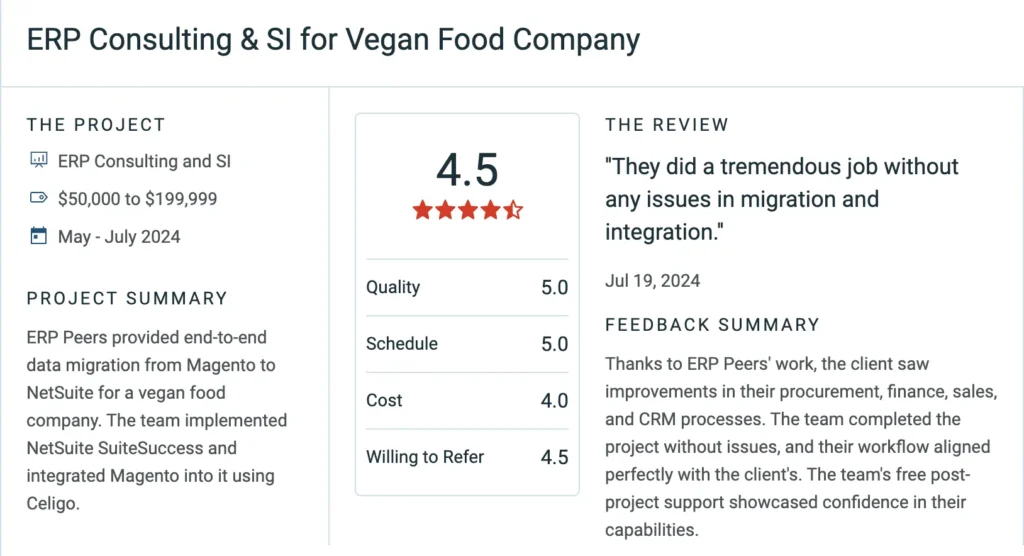Click the review quote text
The width and height of the screenshot is (1024, 556).
(x=781, y=199)
